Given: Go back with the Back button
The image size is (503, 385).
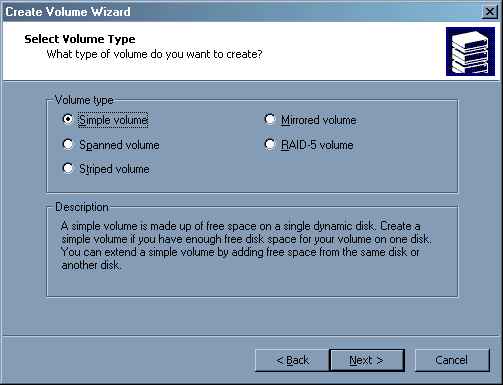Looking at the screenshot, I should tap(292, 360).
